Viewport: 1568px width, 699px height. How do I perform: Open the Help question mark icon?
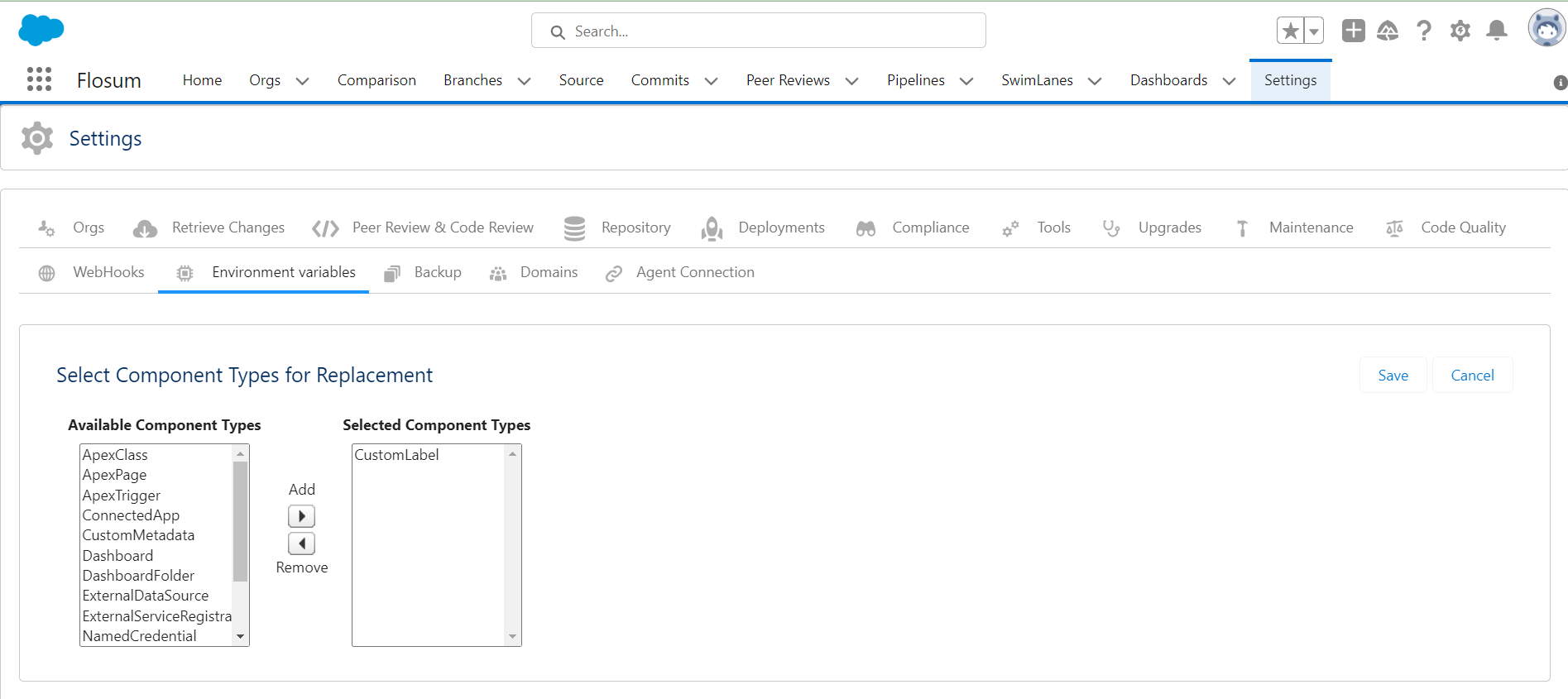click(x=1423, y=31)
